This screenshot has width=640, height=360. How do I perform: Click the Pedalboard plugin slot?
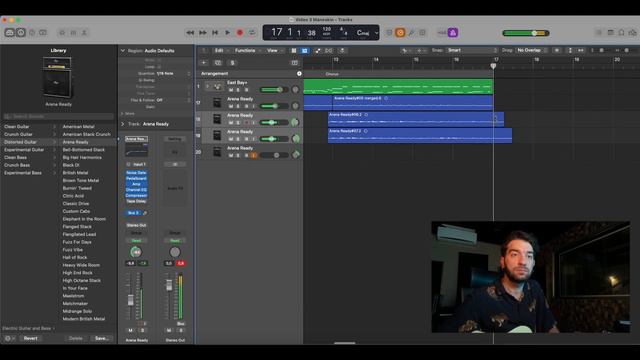[x=136, y=178]
